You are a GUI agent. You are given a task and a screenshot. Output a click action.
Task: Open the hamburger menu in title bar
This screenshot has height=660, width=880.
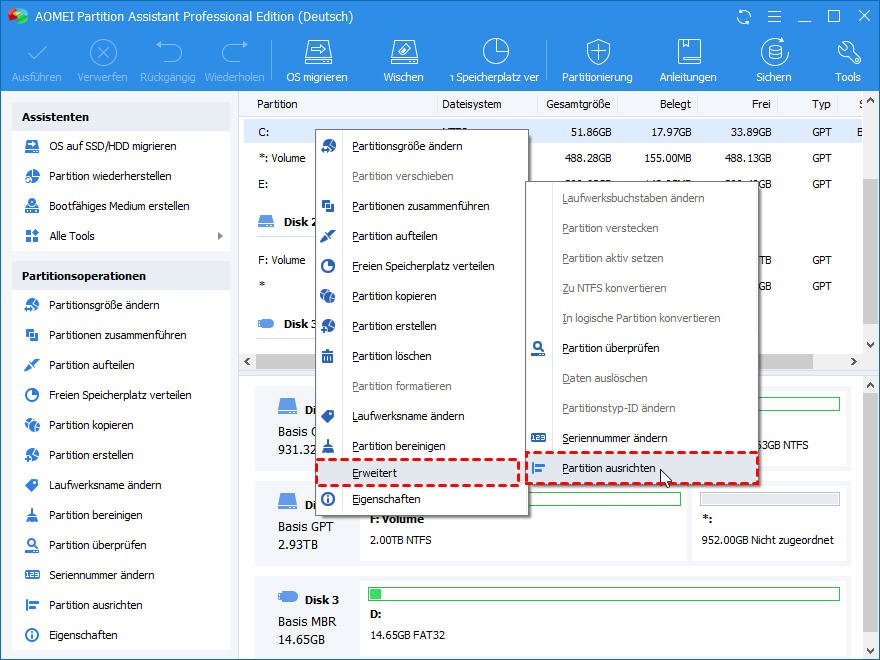pos(774,17)
